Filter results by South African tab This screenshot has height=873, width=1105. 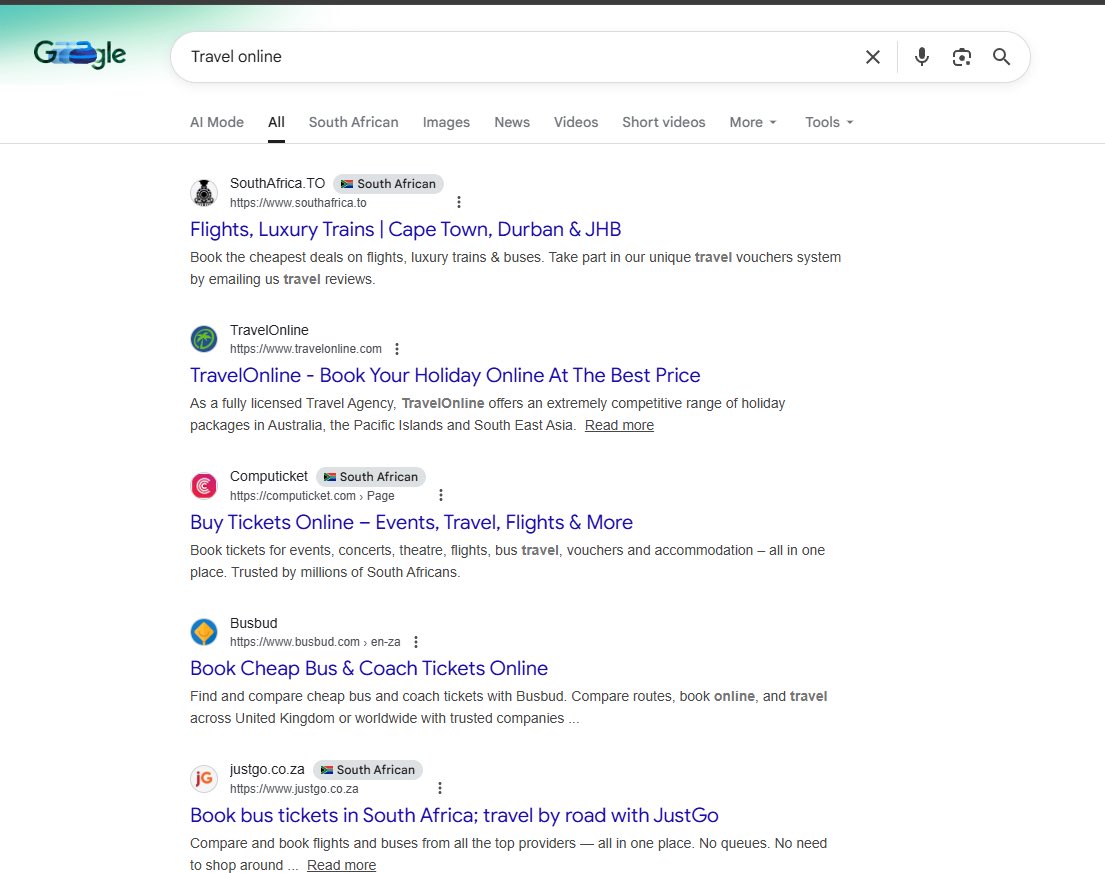pyautogui.click(x=354, y=122)
